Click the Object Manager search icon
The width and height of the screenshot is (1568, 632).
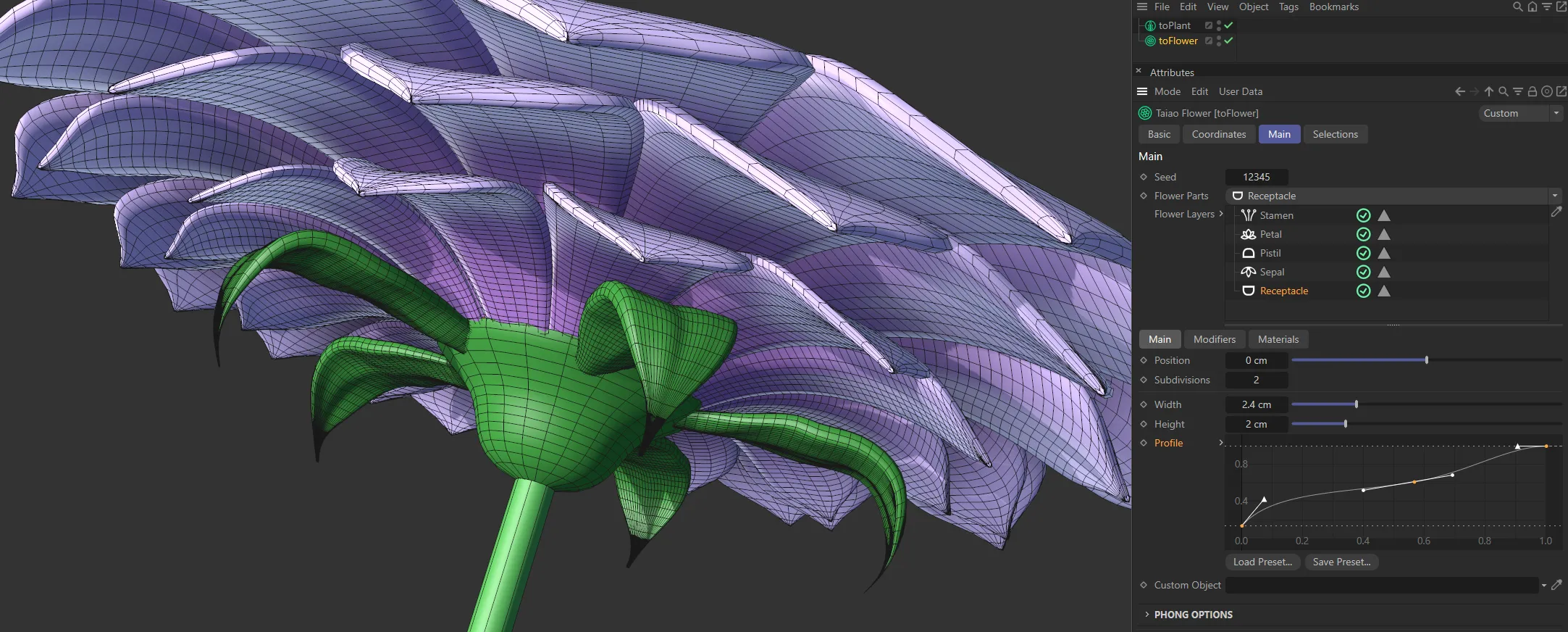(x=1518, y=7)
